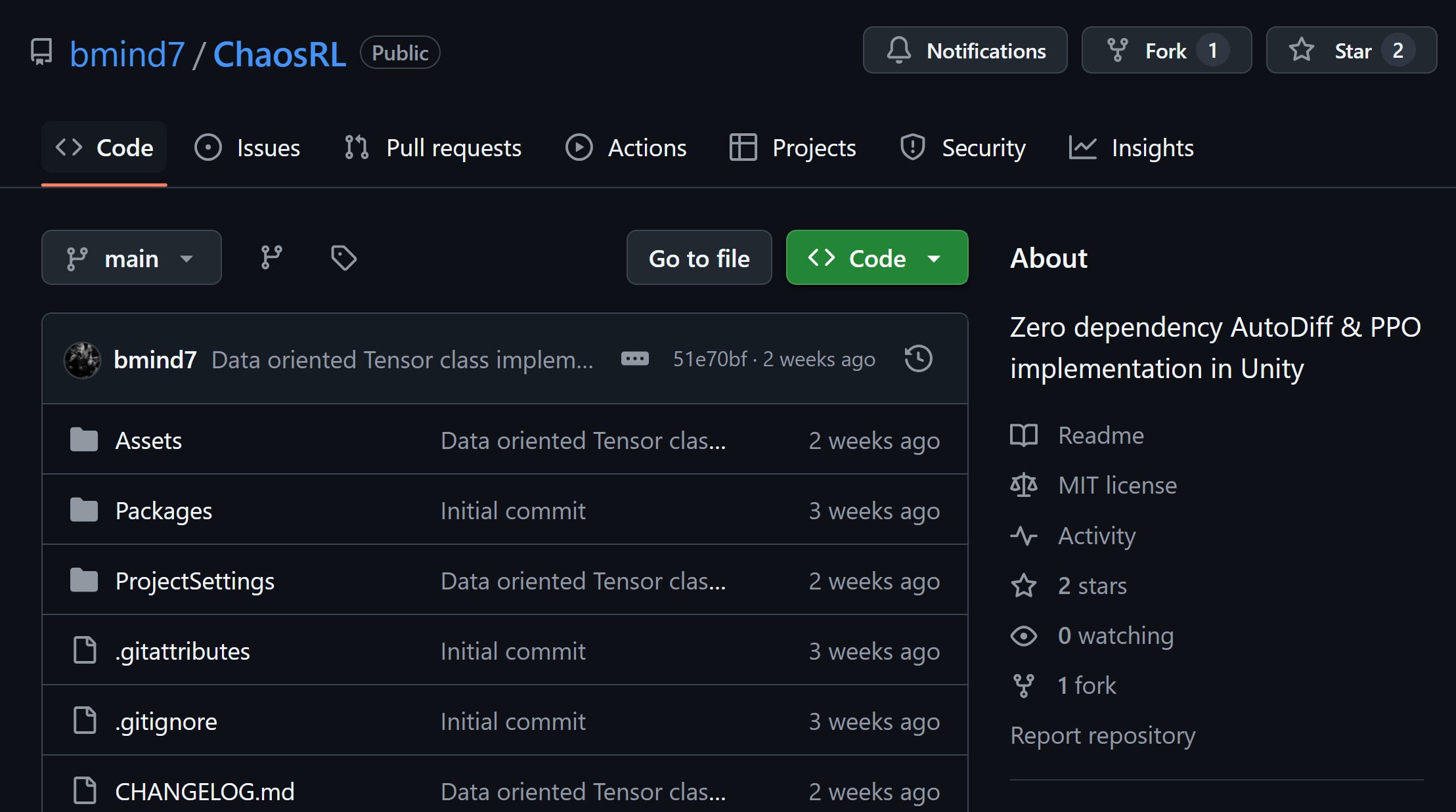Switch to the Pull requests tab
This screenshot has width=1456, height=812.
(433, 148)
